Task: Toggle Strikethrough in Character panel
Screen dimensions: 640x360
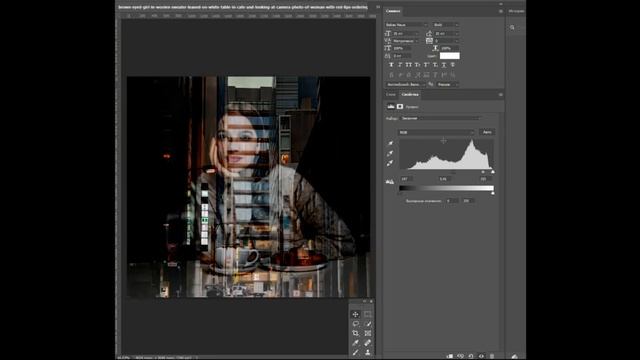Action: pos(453,65)
